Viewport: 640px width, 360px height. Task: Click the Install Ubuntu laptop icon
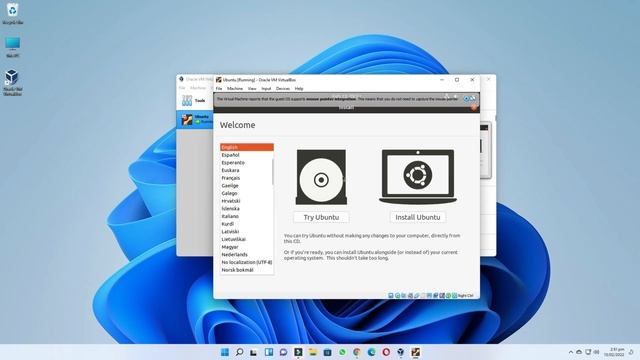point(418,177)
